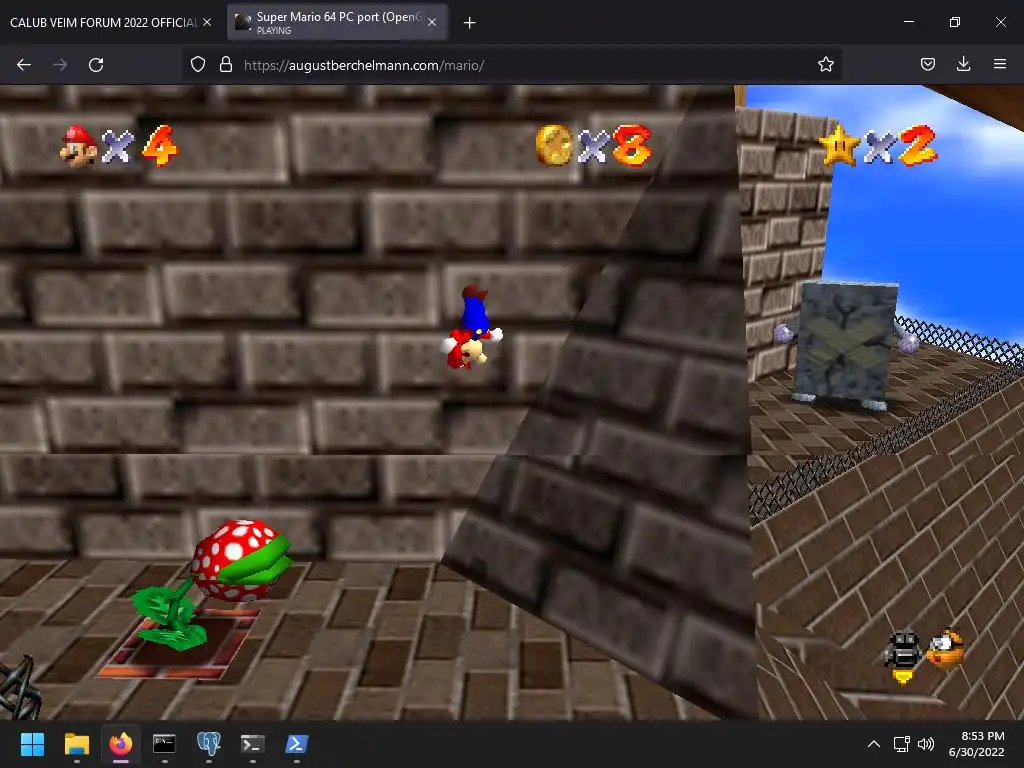The width and height of the screenshot is (1024, 768).
Task: Open the Windows Start menu
Action: 32,744
